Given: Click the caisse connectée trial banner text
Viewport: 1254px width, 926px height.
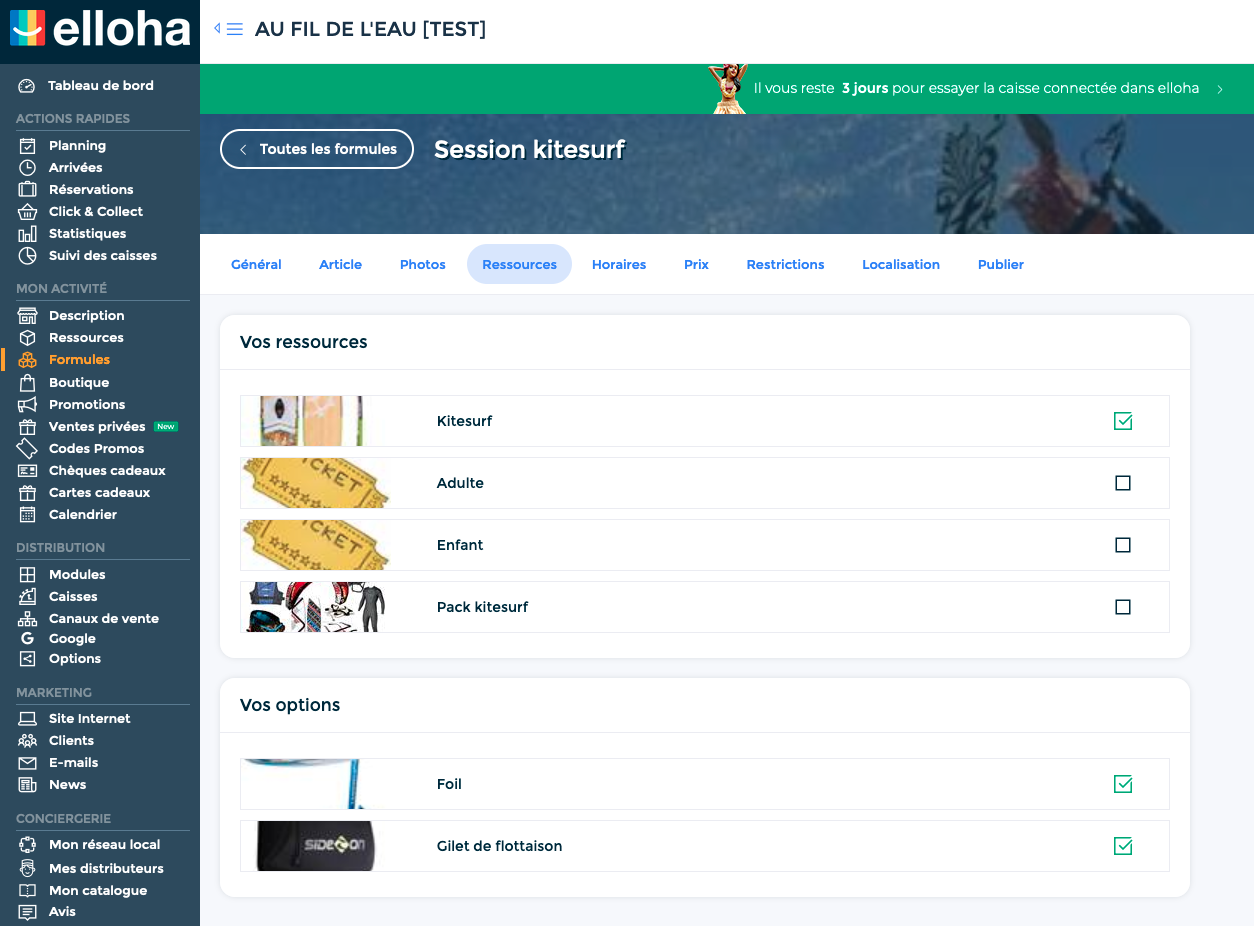Looking at the screenshot, I should coord(976,88).
